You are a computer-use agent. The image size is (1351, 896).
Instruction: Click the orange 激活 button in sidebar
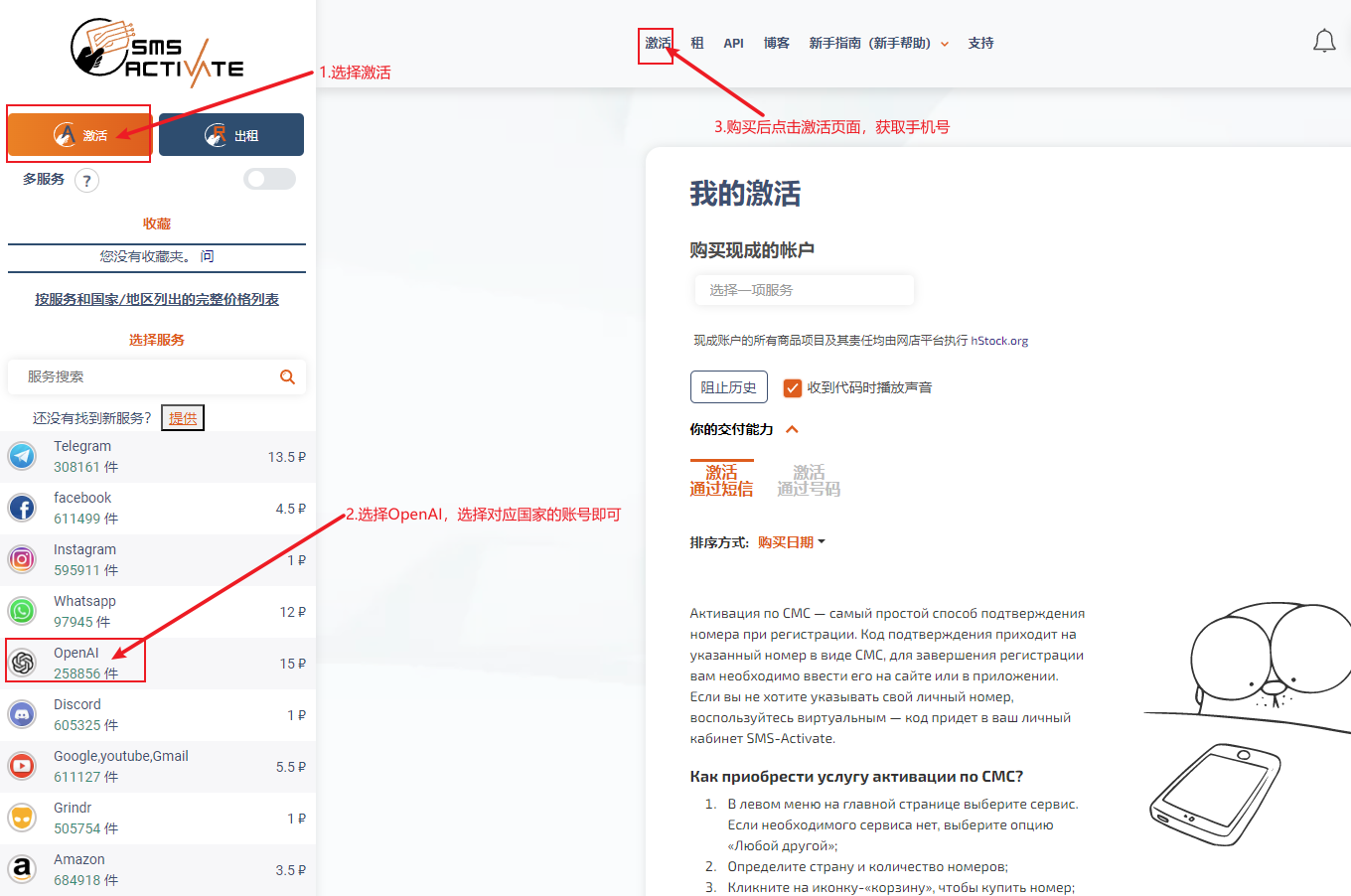tap(79, 134)
